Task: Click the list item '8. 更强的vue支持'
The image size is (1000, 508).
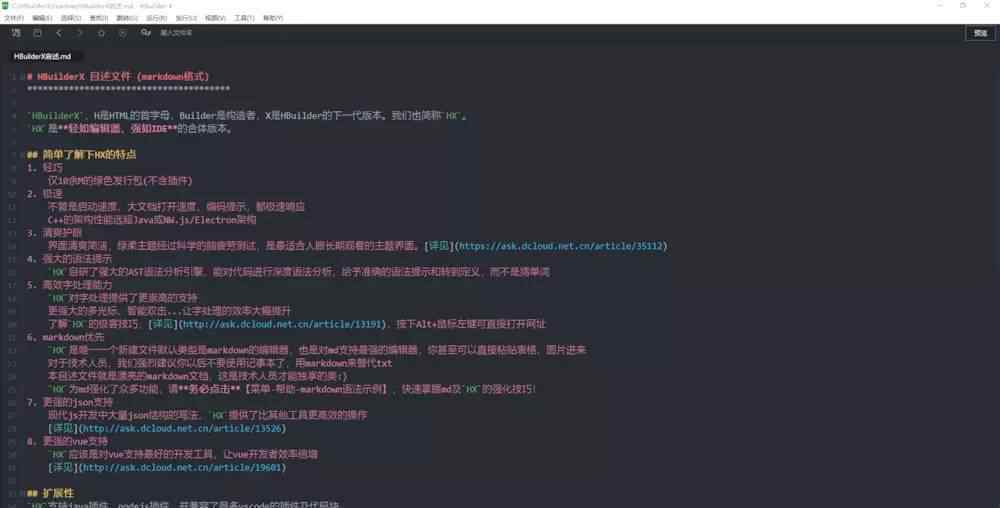Action: coord(67,441)
